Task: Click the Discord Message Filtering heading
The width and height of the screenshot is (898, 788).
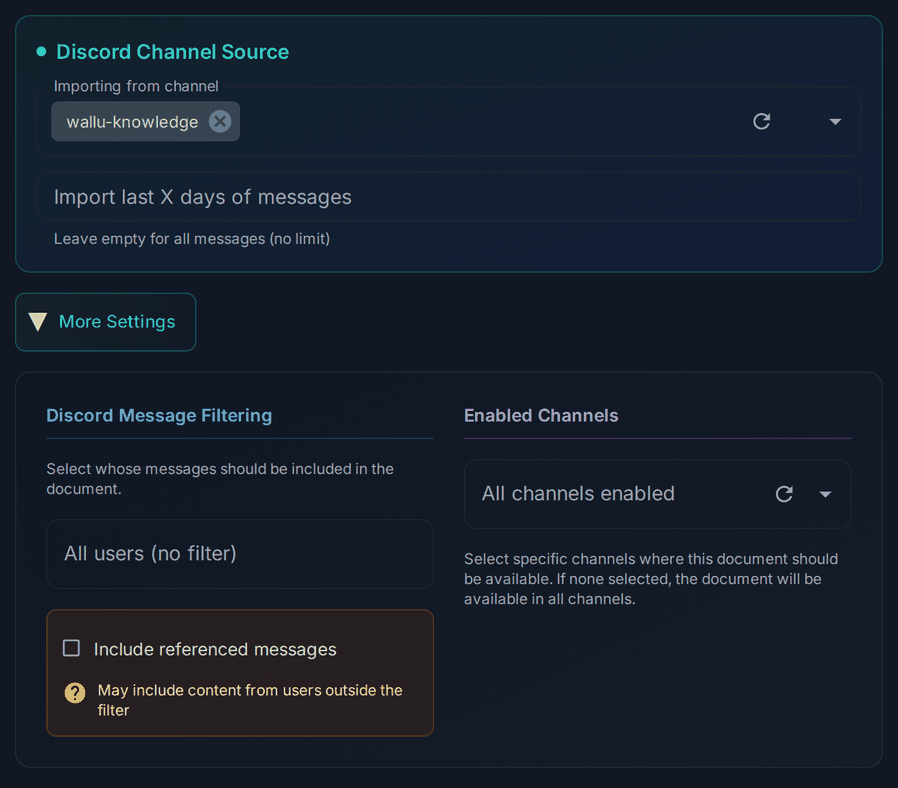Action: click(x=159, y=415)
